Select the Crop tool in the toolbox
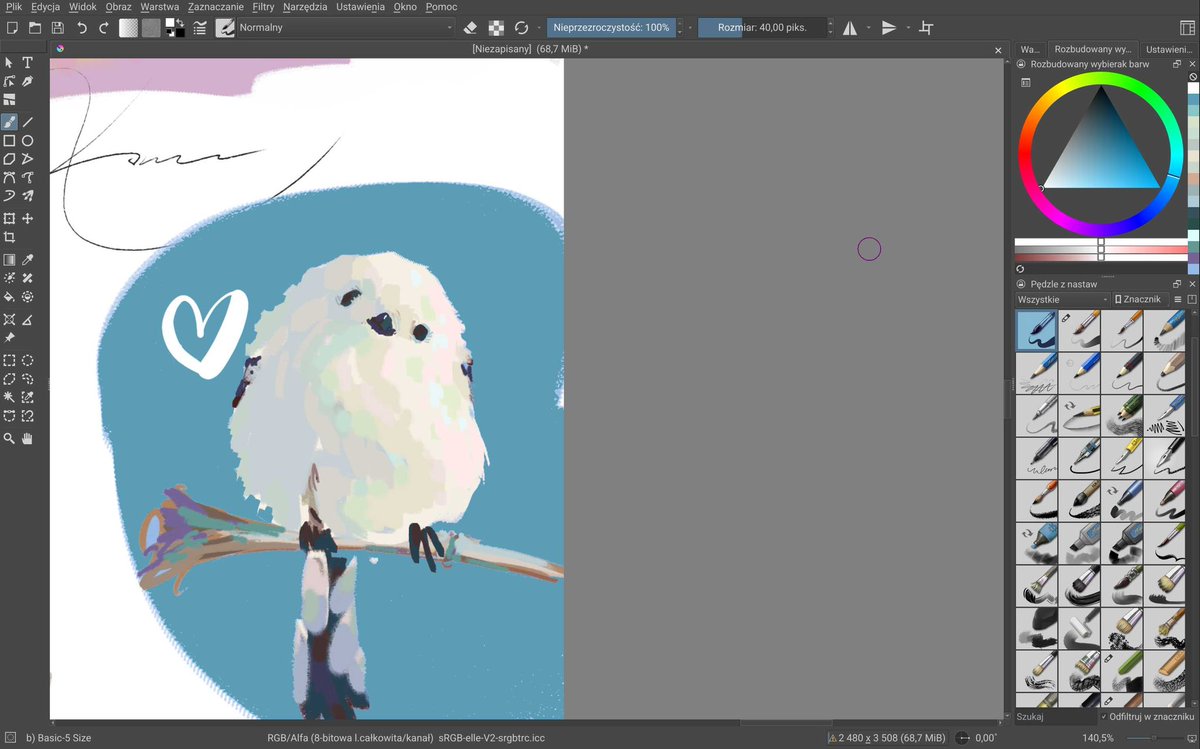The width and height of the screenshot is (1200, 749). tap(9, 237)
